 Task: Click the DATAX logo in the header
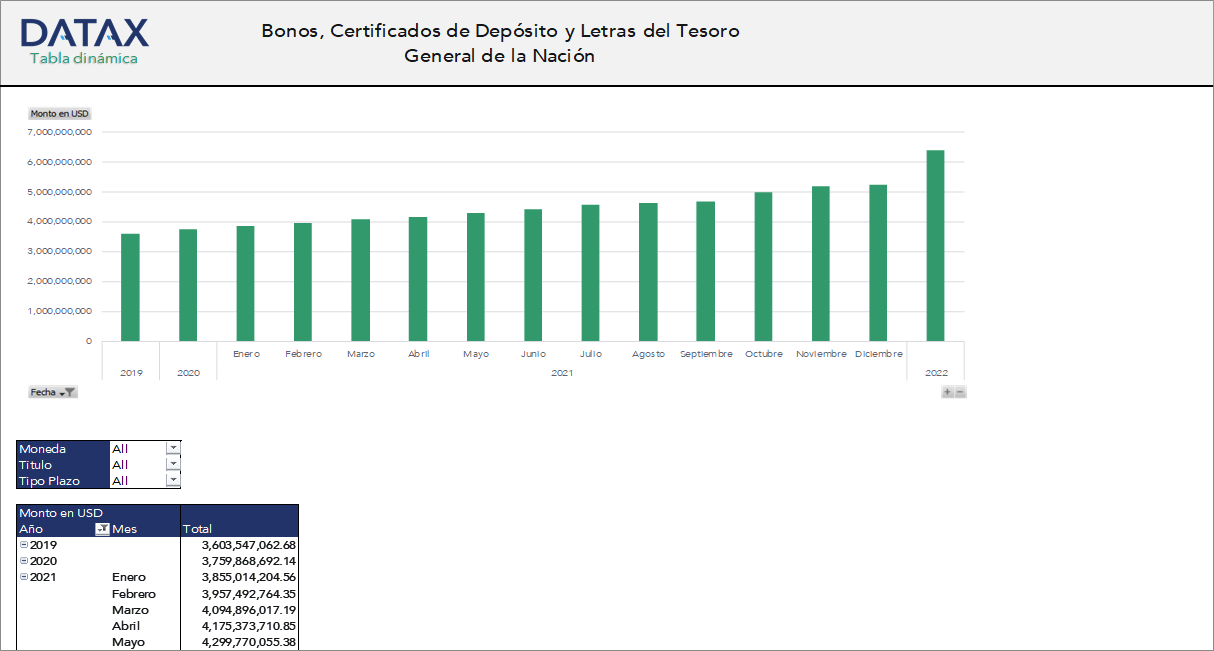[85, 32]
